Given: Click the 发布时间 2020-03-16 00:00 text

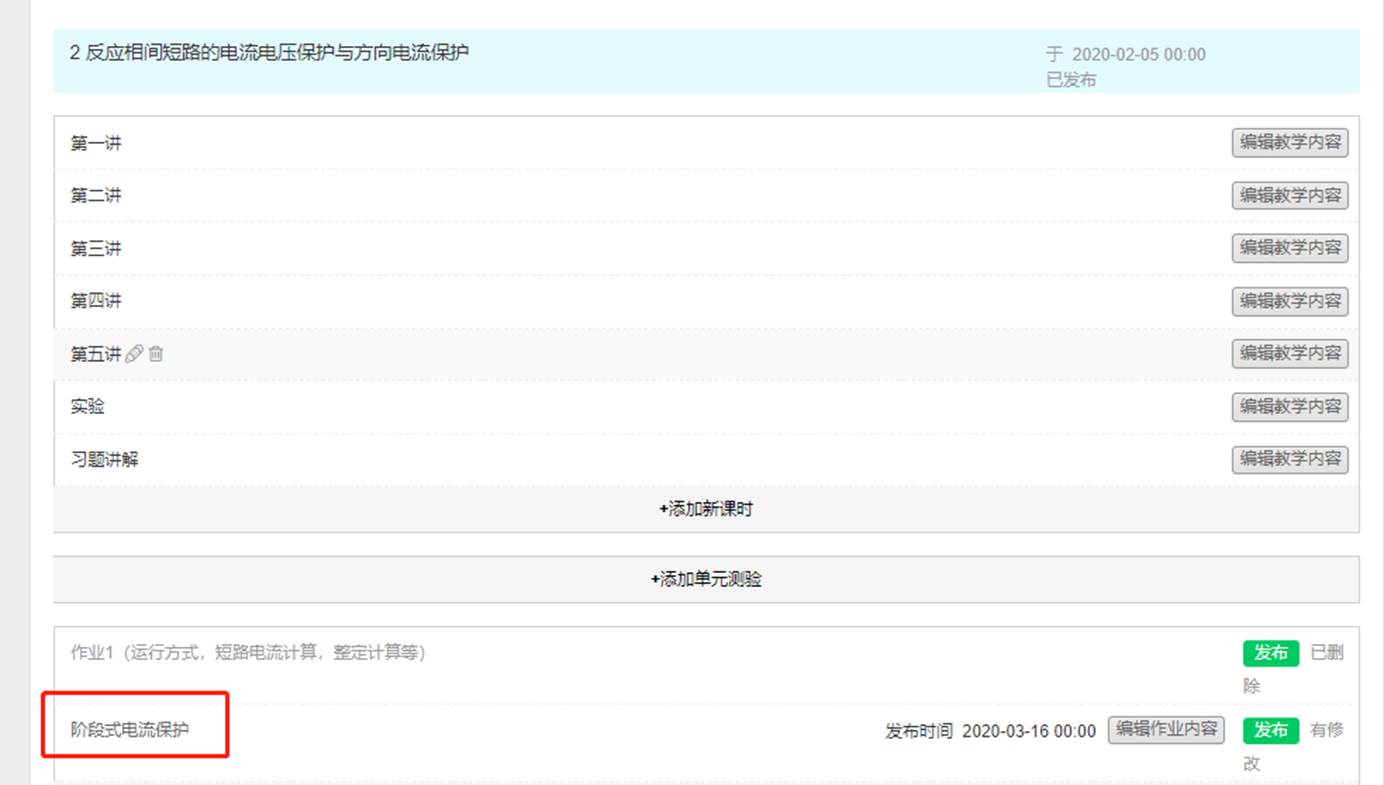Looking at the screenshot, I should (990, 731).
